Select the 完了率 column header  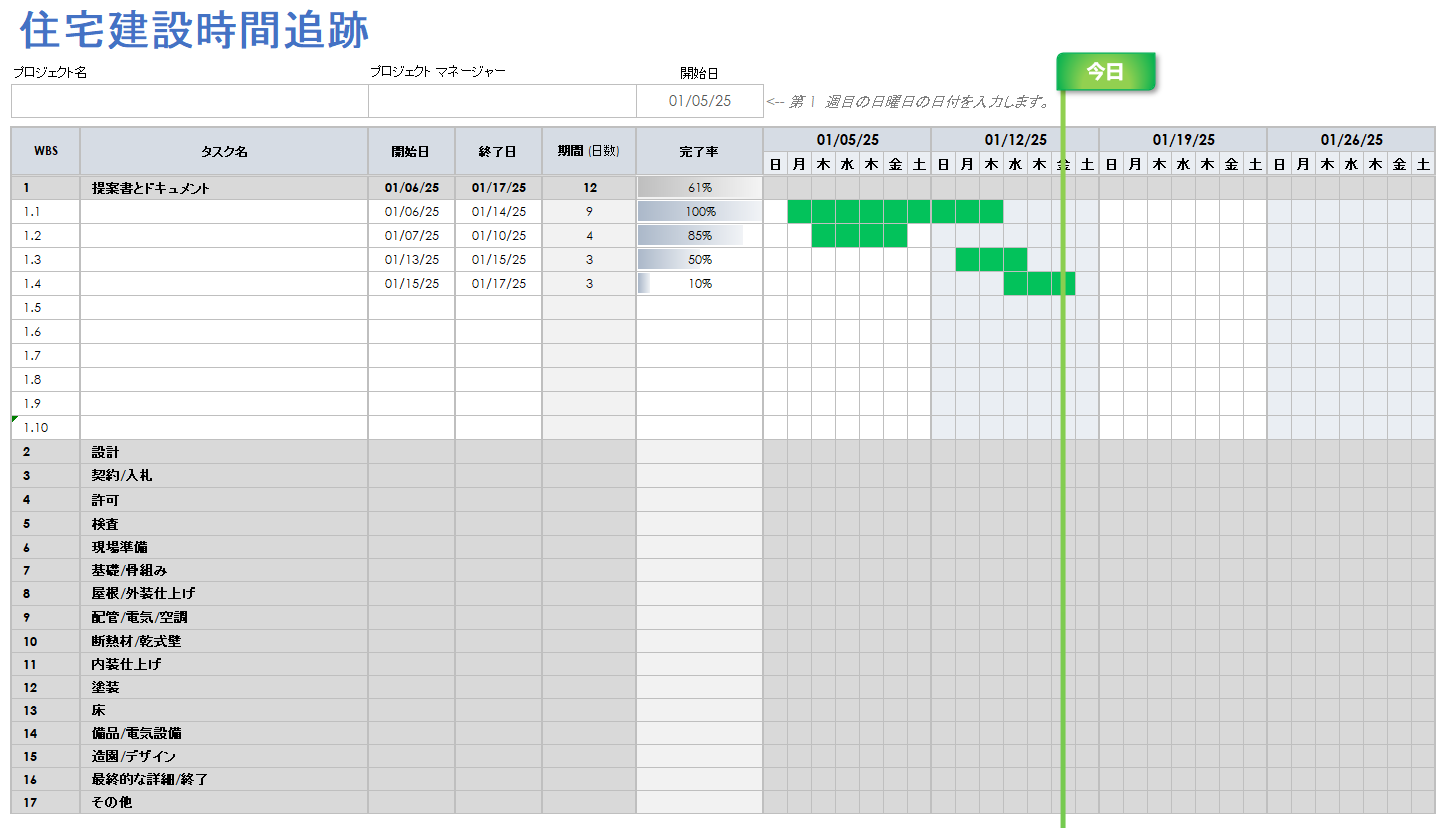point(700,152)
